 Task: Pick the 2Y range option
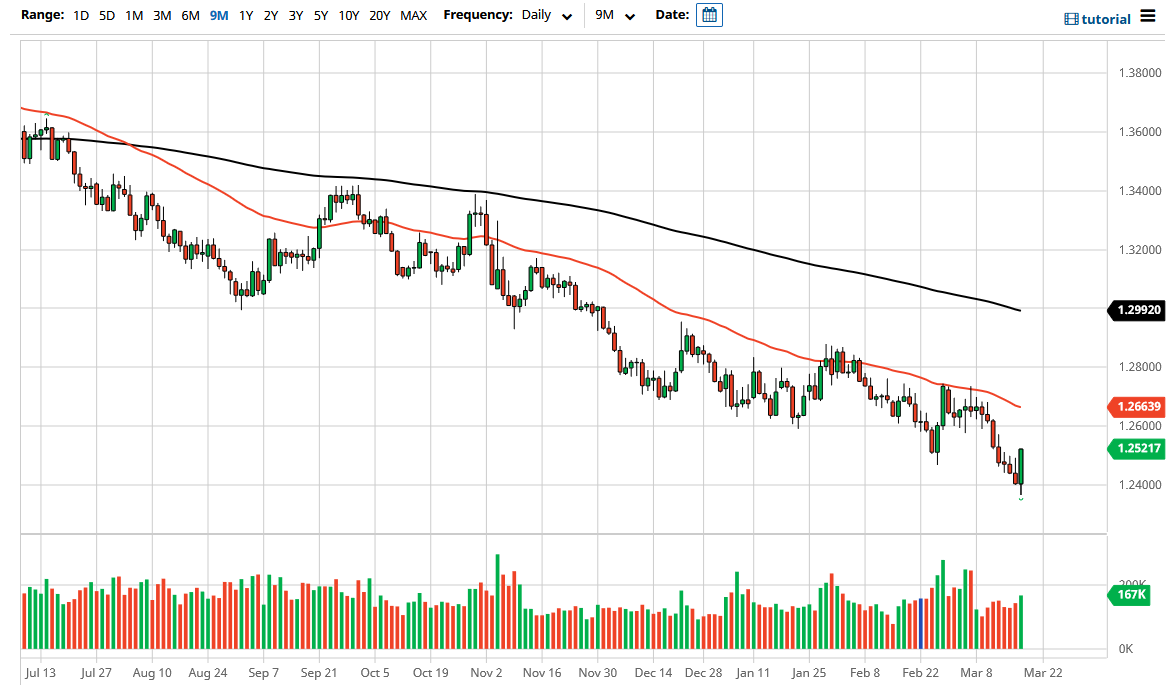[x=270, y=16]
